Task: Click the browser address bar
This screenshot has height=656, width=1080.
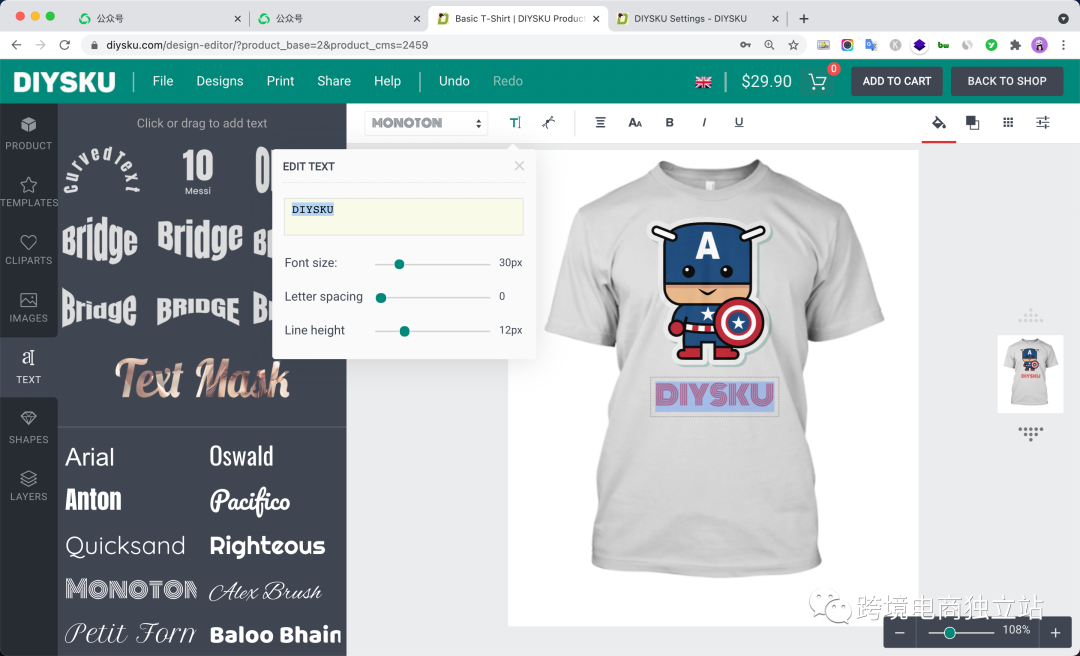Action: click(413, 45)
